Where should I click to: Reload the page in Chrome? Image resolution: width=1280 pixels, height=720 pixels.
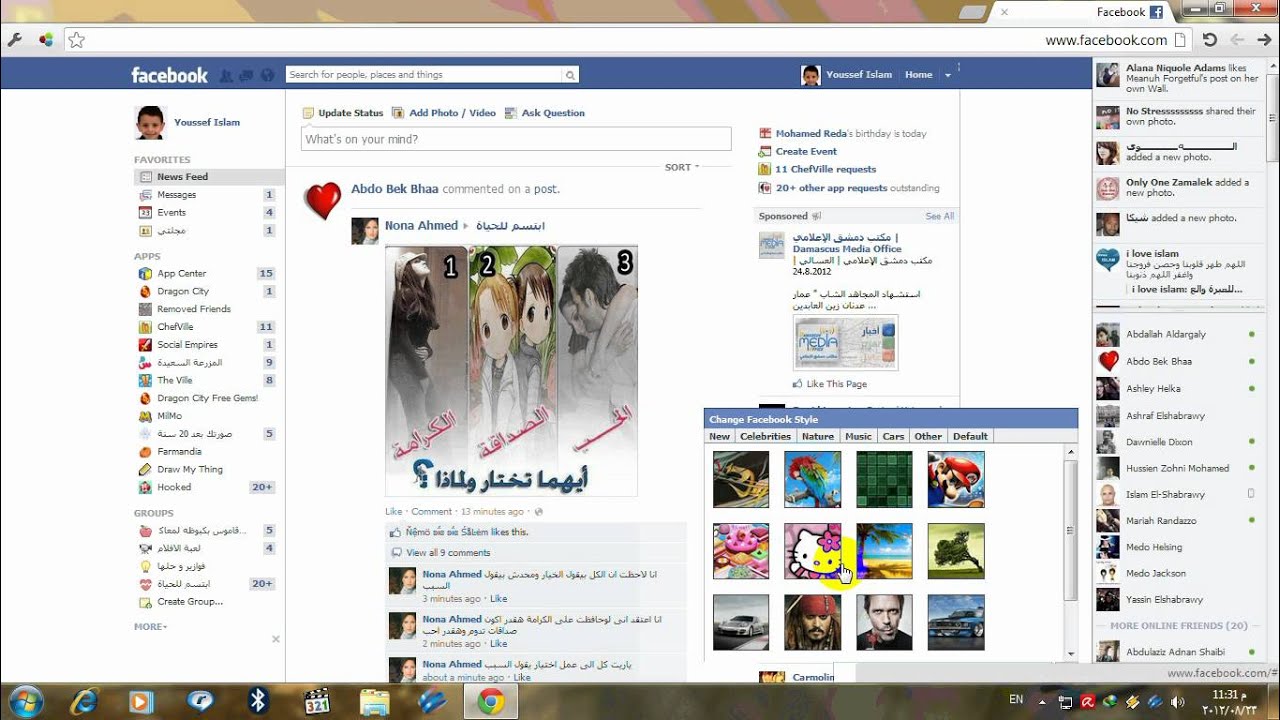click(x=1210, y=40)
